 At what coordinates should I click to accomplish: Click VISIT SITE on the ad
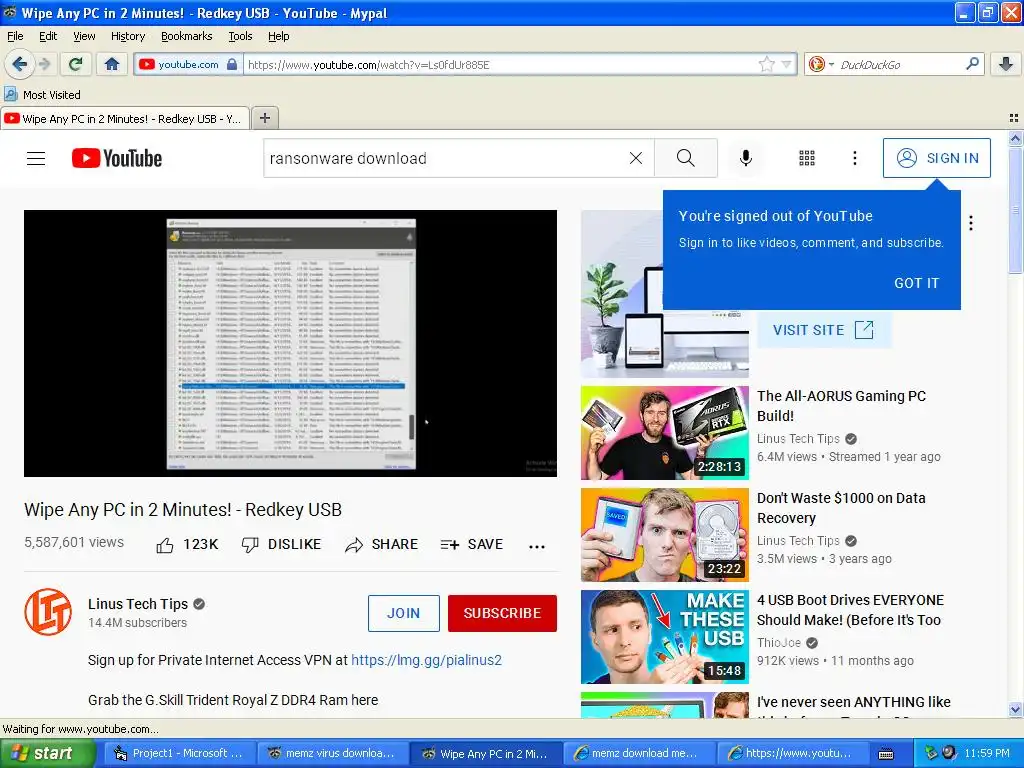coord(824,330)
